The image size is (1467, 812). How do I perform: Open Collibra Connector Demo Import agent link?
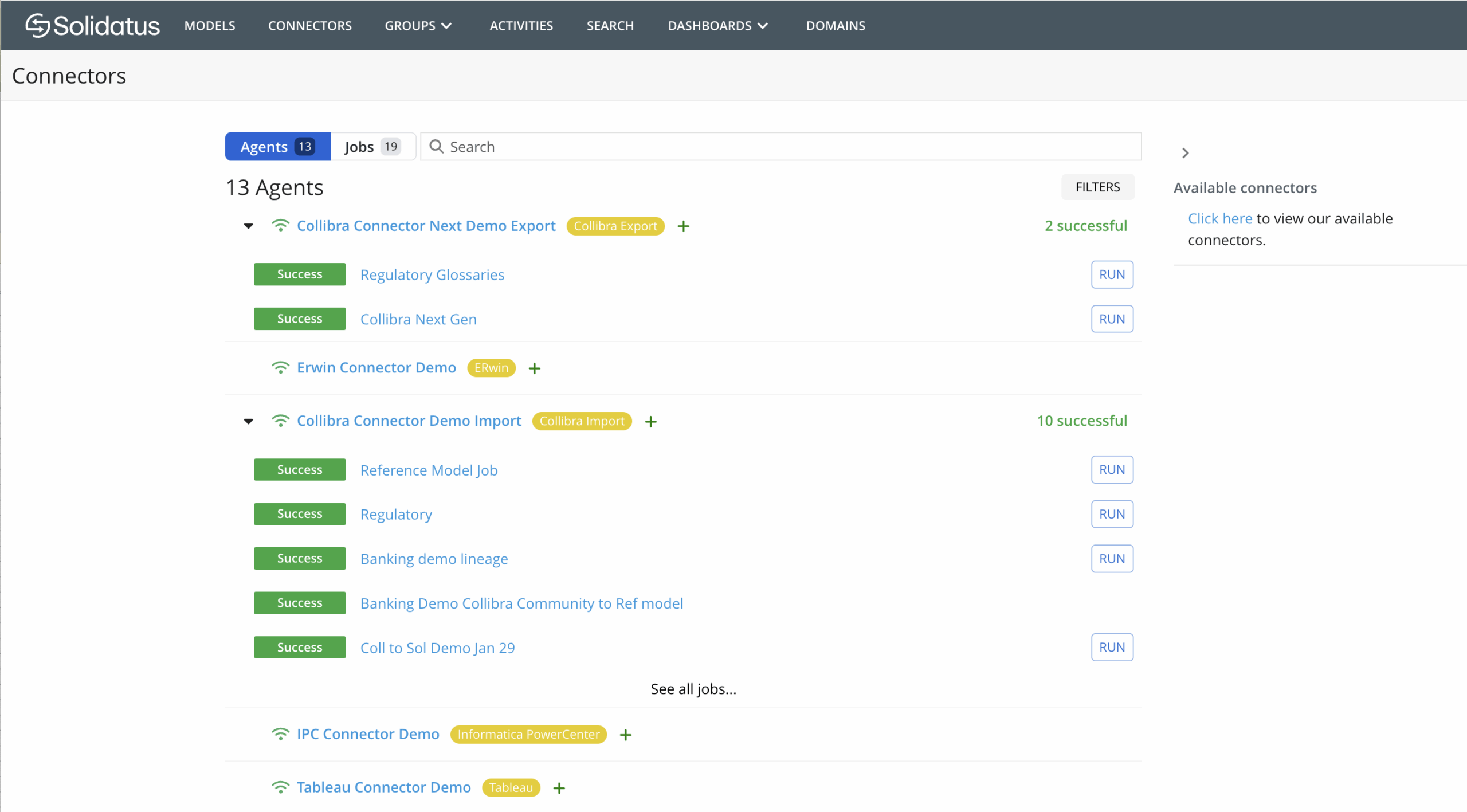click(409, 421)
